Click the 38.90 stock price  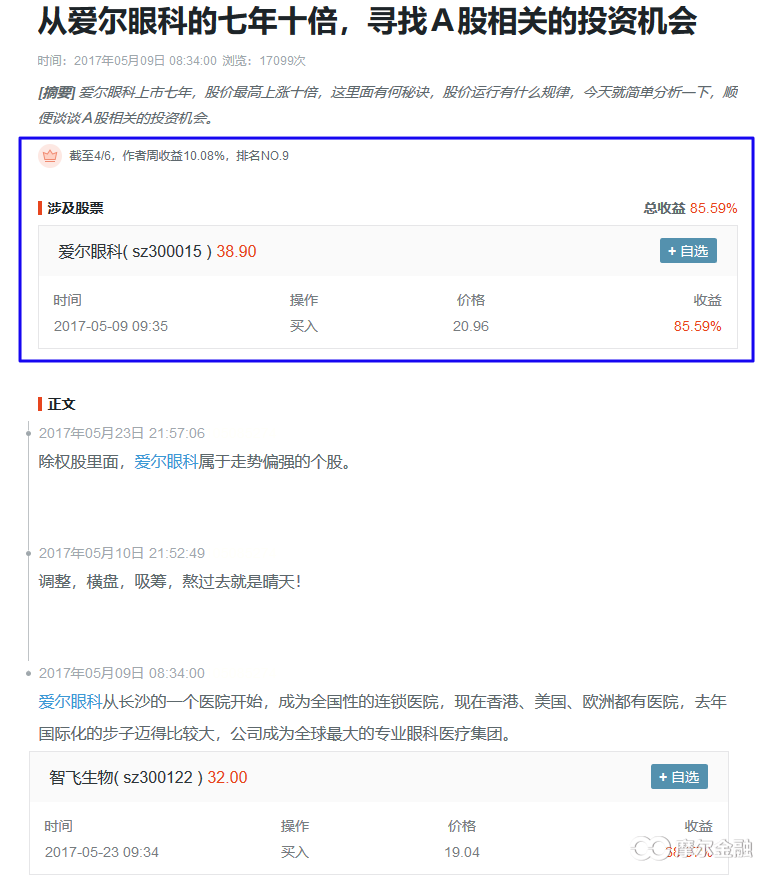tap(236, 251)
